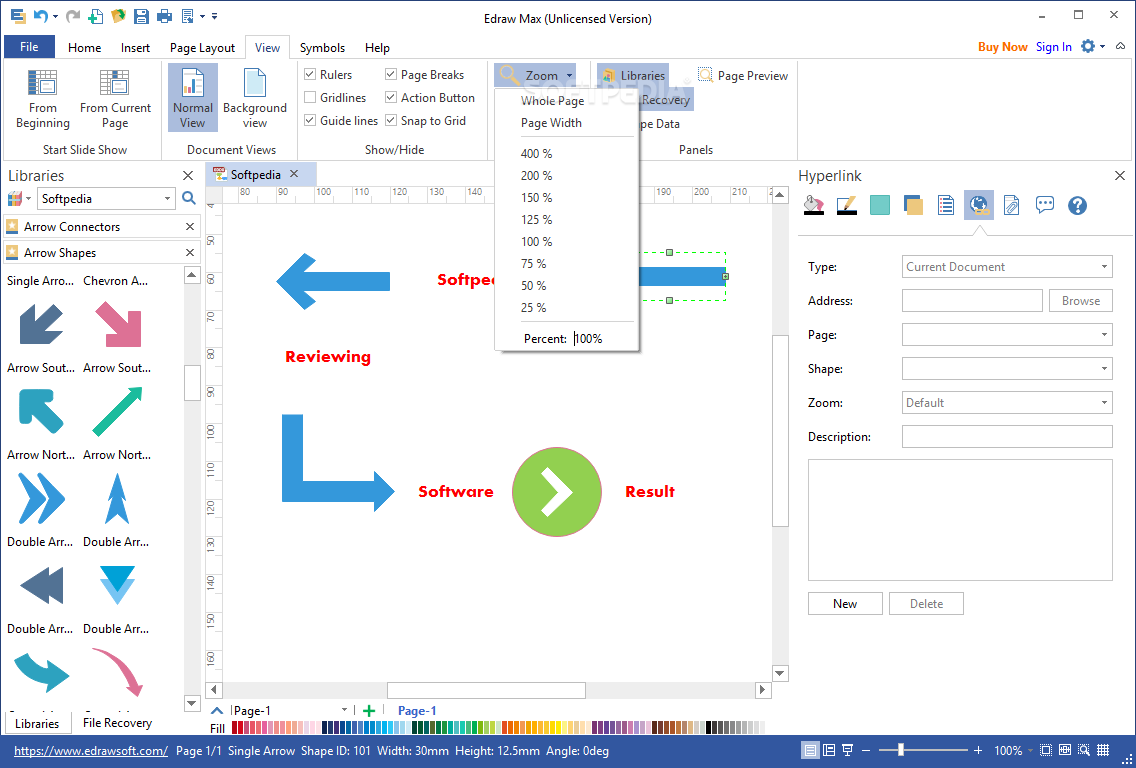Enable the Gridlines checkbox

(x=310, y=97)
